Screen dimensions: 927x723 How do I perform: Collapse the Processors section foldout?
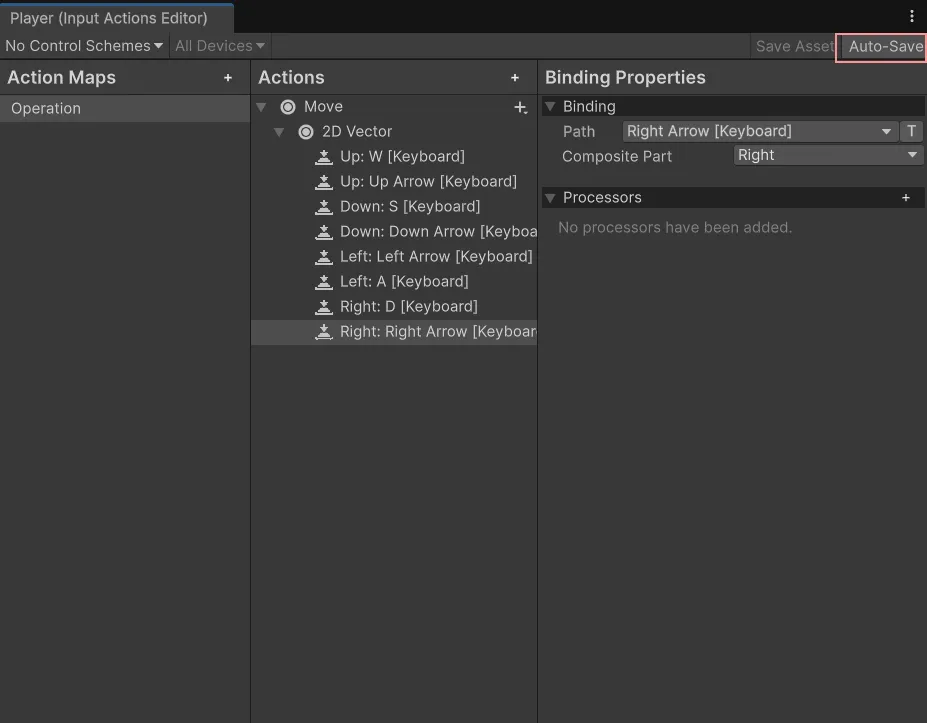click(x=550, y=198)
